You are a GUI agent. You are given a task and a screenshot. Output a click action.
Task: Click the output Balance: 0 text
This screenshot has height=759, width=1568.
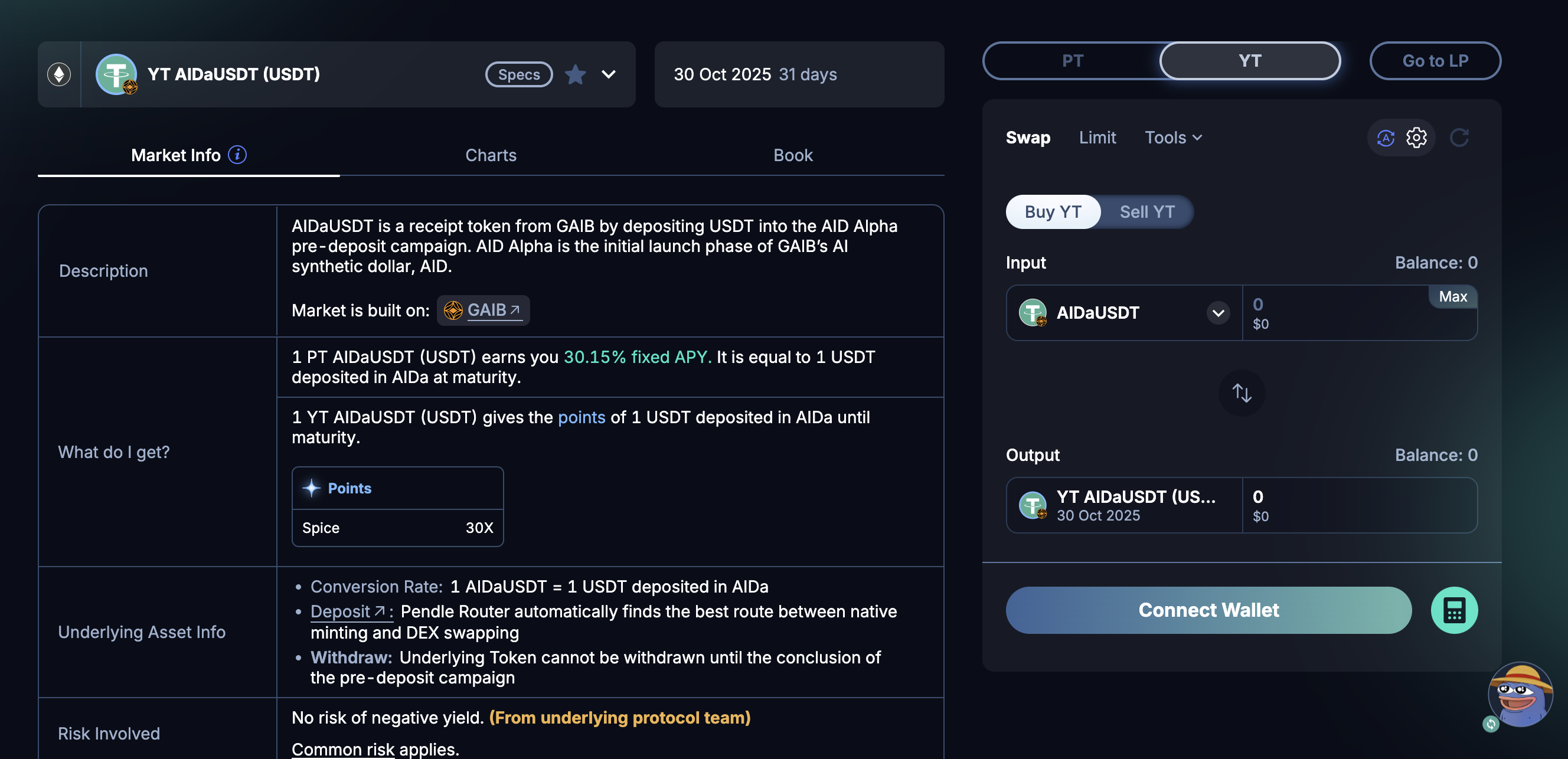point(1436,454)
